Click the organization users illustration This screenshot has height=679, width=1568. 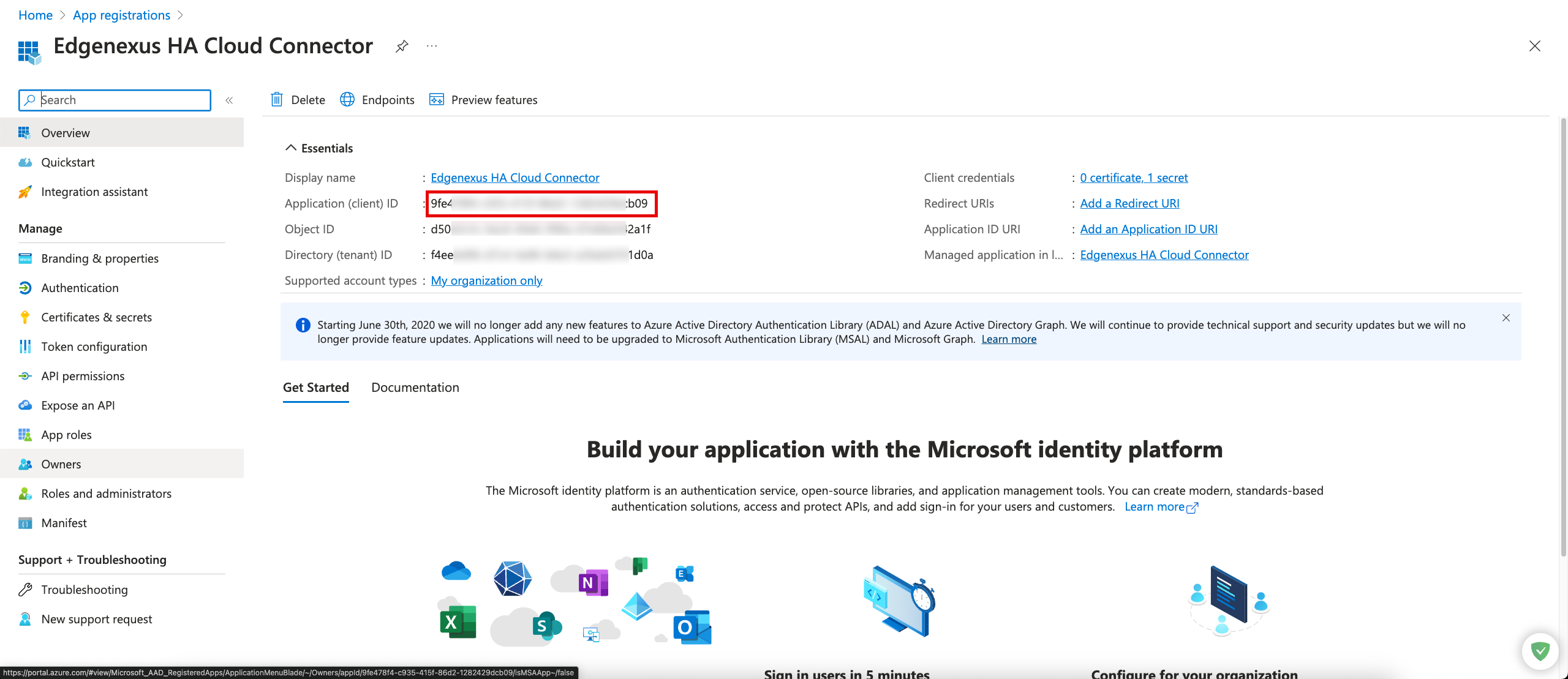click(x=1228, y=601)
